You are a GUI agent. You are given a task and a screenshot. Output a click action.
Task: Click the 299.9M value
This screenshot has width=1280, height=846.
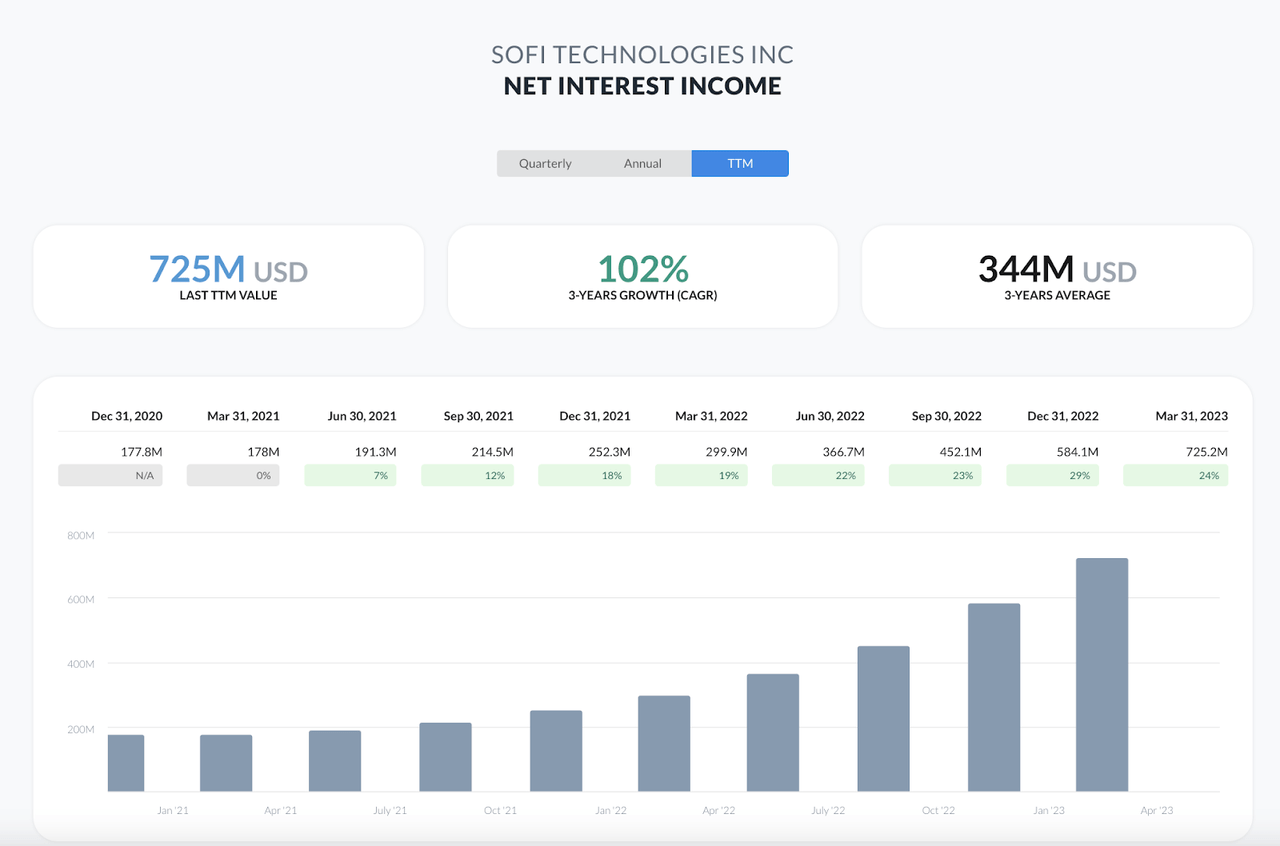[x=727, y=452]
